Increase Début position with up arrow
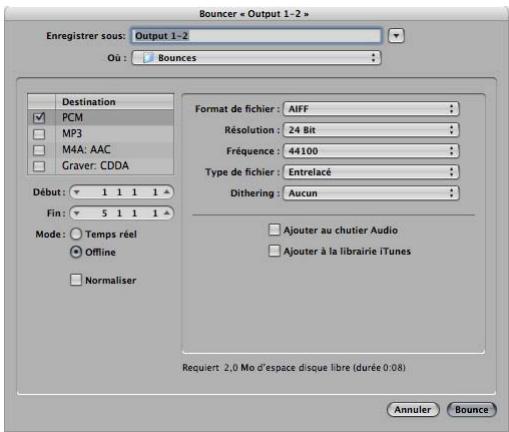Viewport: 509px width, 432px height. [x=167, y=192]
